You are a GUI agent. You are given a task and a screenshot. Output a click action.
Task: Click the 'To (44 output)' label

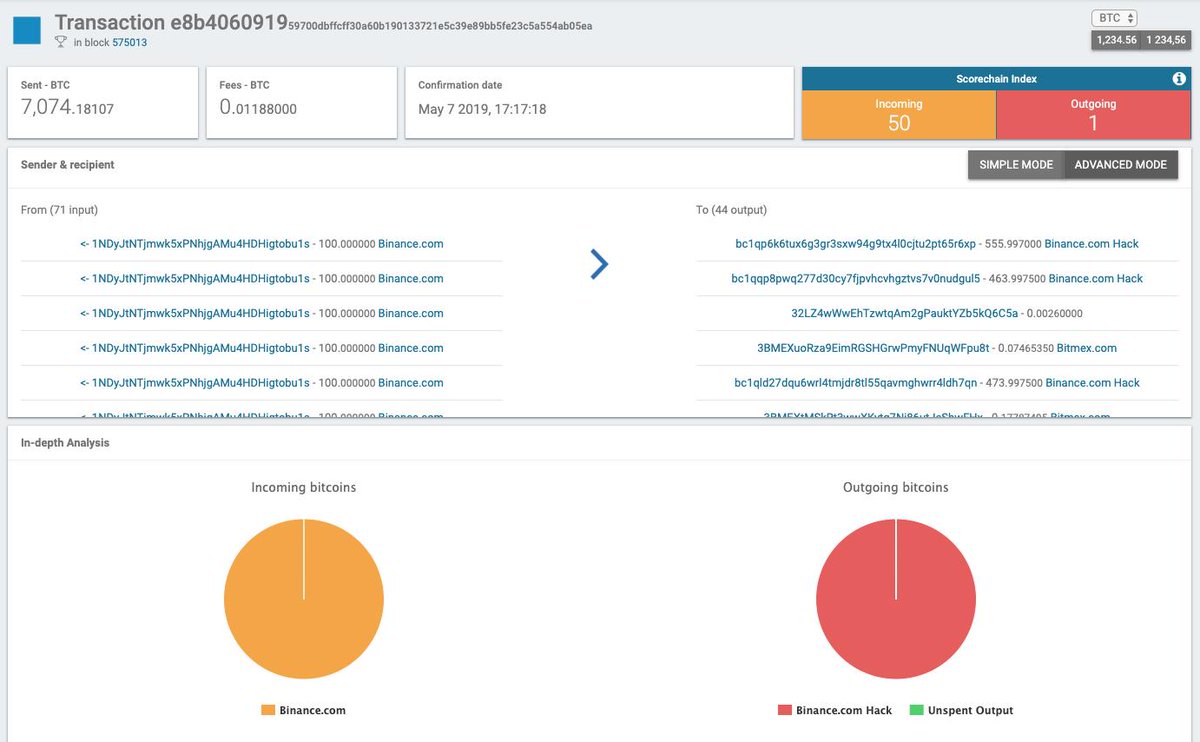[731, 210]
